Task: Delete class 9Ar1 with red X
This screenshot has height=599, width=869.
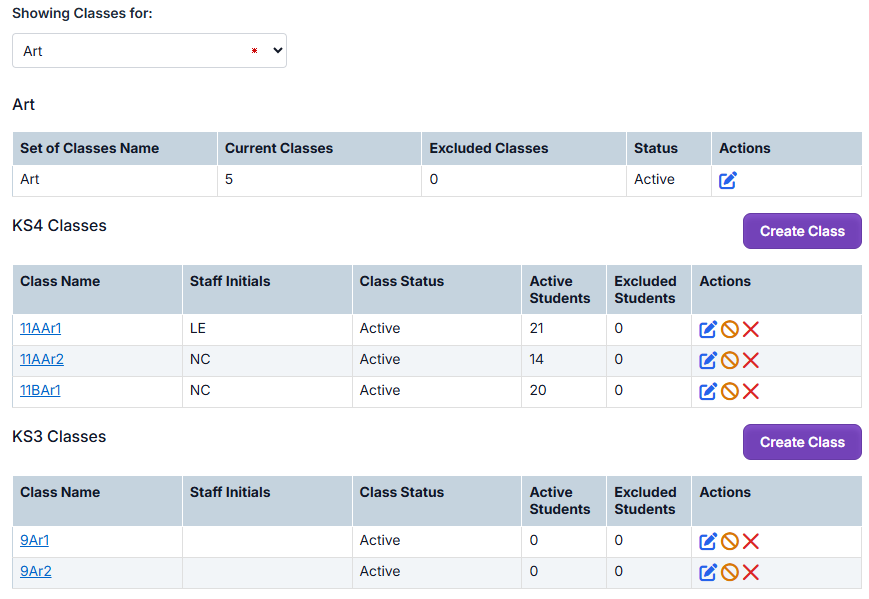Action: pyautogui.click(x=751, y=541)
